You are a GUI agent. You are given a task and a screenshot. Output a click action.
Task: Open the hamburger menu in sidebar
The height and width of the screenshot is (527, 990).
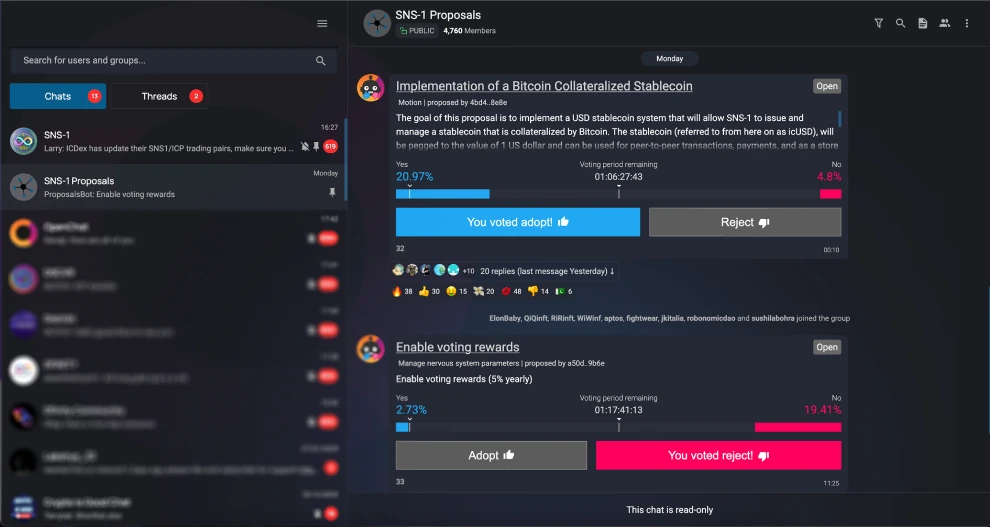pos(322,24)
